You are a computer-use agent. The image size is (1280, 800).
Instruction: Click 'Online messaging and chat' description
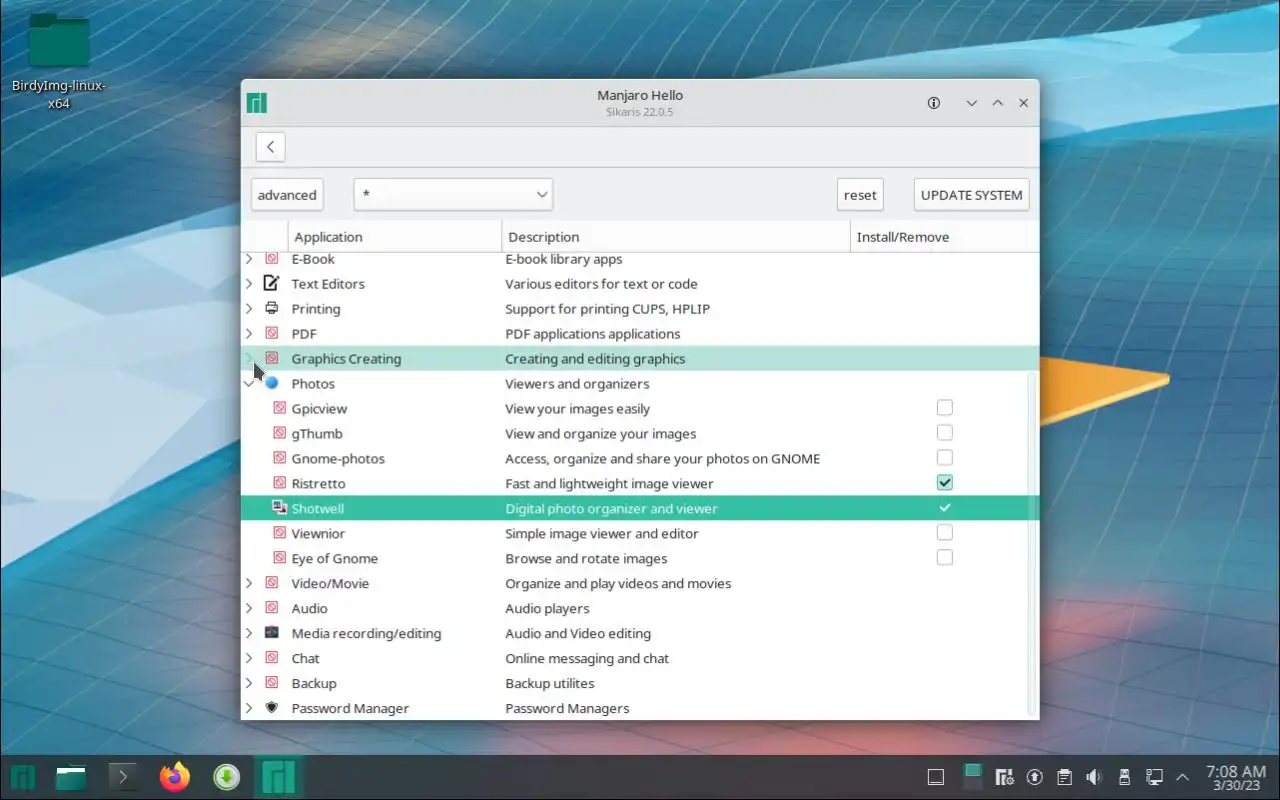click(x=587, y=658)
